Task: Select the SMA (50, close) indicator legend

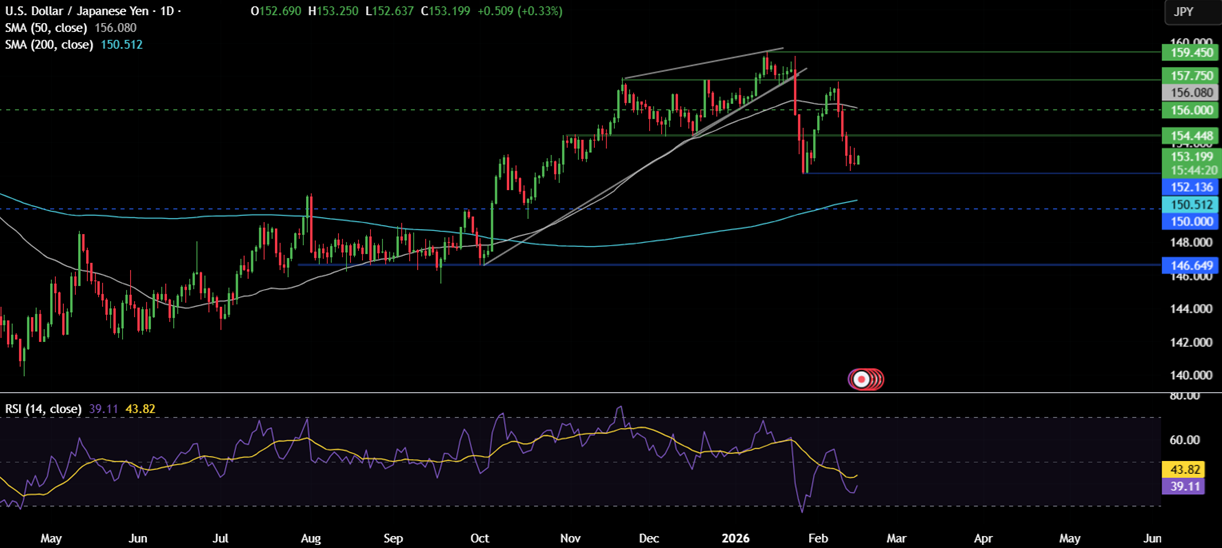Action: 46,28
